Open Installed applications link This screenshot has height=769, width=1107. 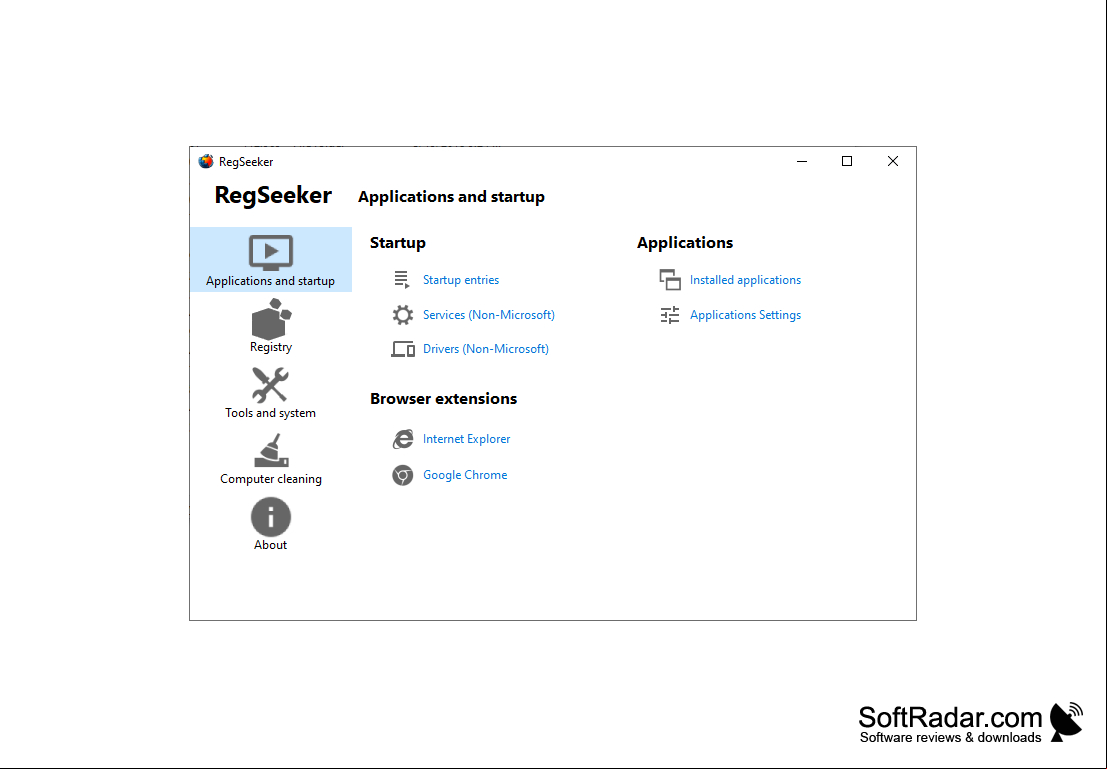(745, 280)
